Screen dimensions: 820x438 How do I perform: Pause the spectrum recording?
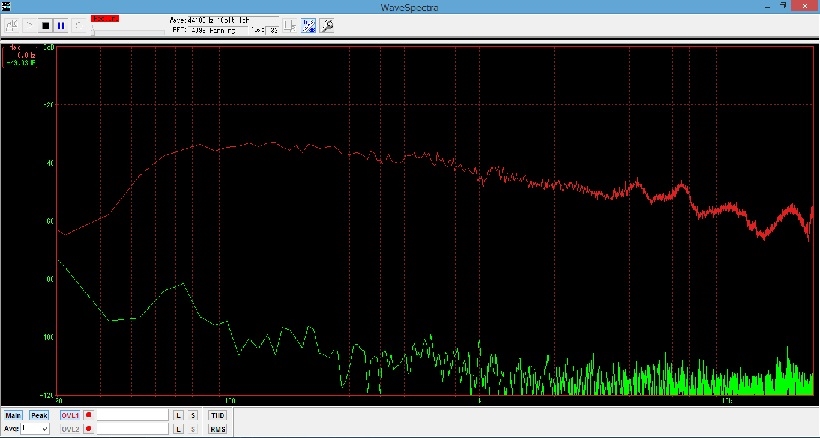[61, 25]
